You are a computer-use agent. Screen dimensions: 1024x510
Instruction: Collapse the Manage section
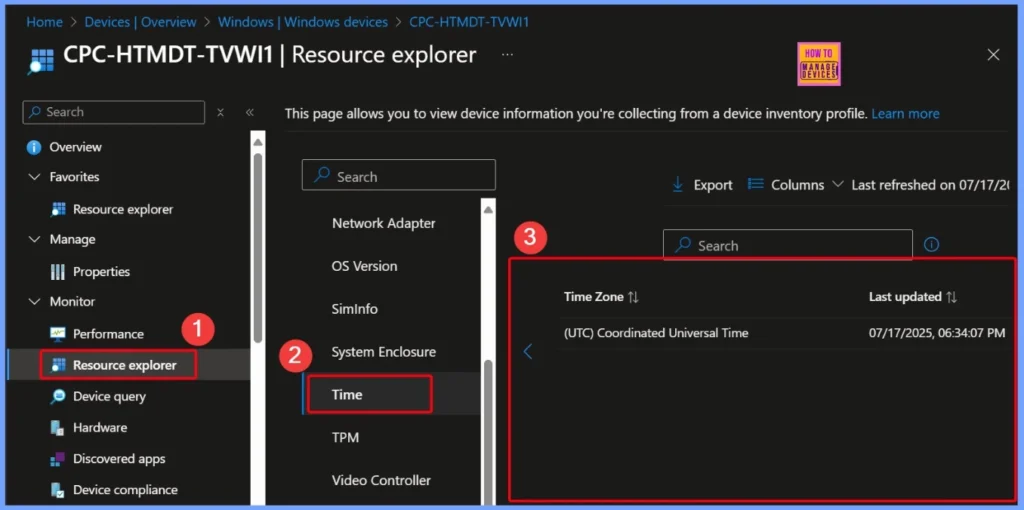(x=35, y=240)
